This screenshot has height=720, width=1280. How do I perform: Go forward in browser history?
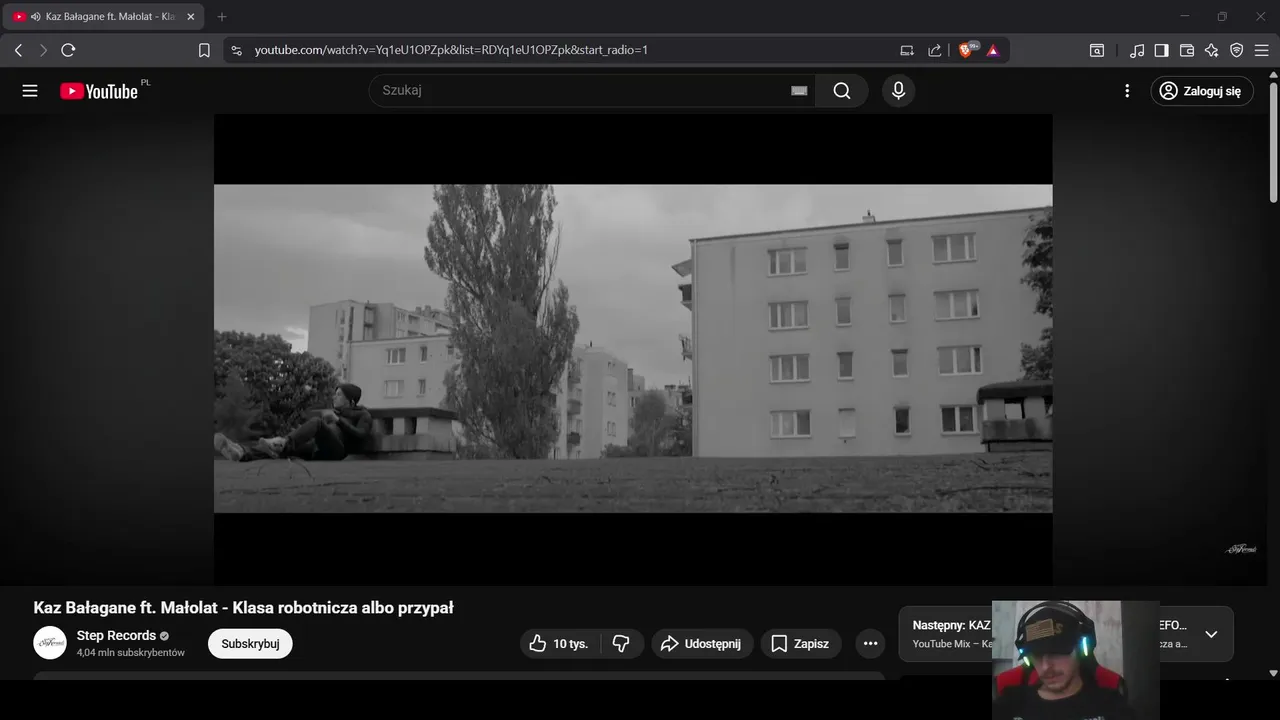[43, 50]
